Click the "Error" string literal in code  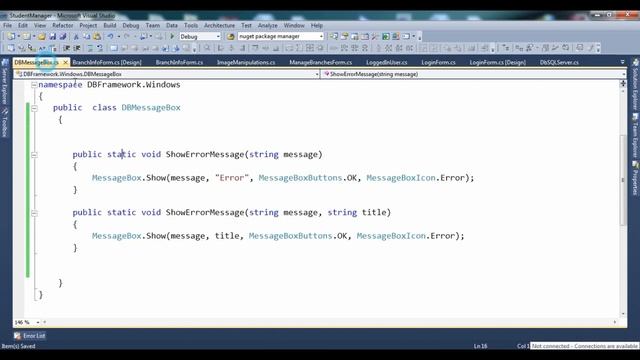pos(232,178)
